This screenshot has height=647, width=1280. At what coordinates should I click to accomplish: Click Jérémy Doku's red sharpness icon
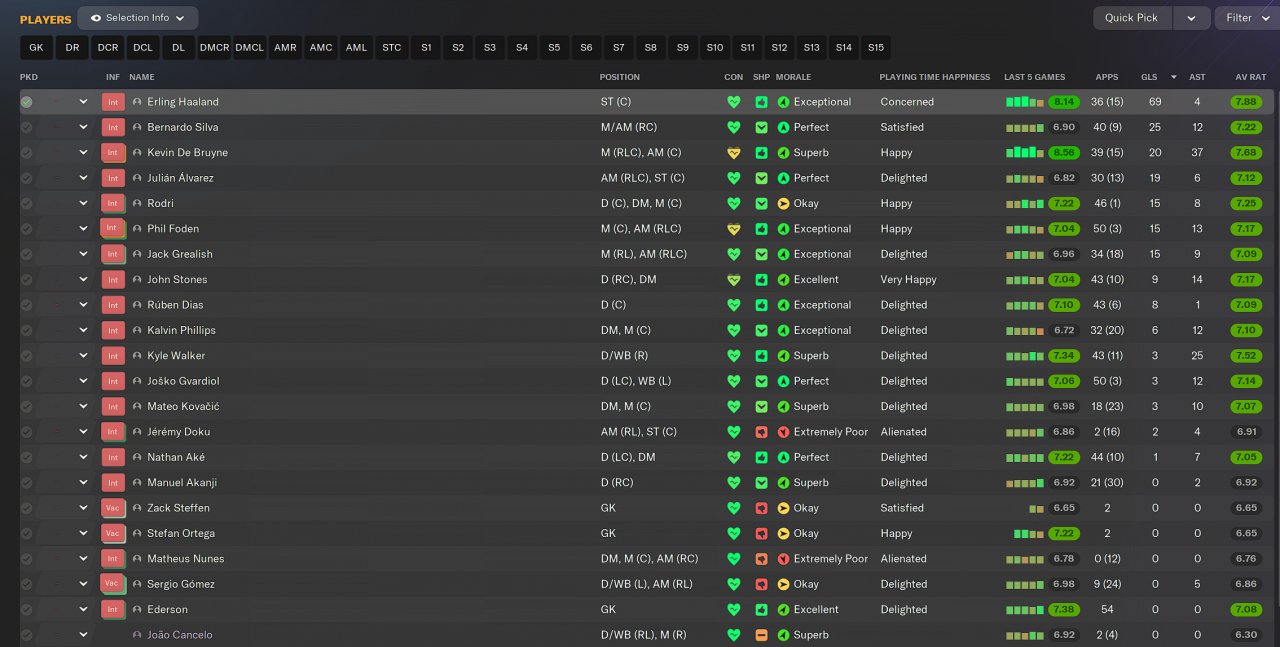coord(761,432)
